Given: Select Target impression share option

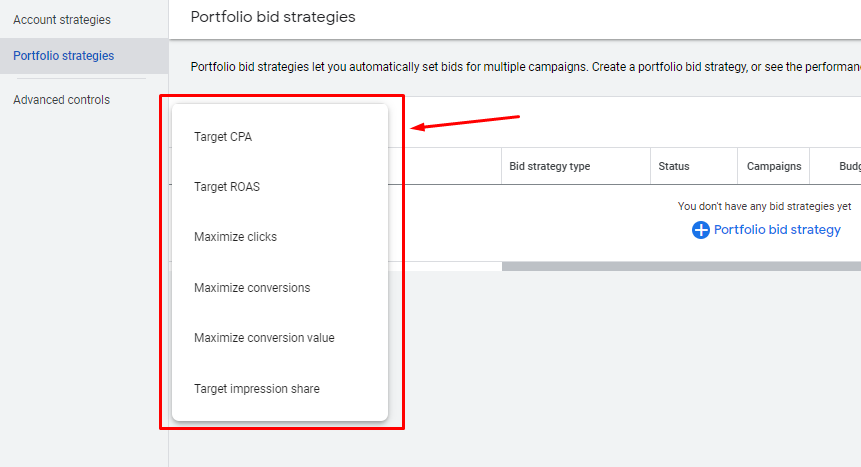Looking at the screenshot, I should (x=257, y=388).
